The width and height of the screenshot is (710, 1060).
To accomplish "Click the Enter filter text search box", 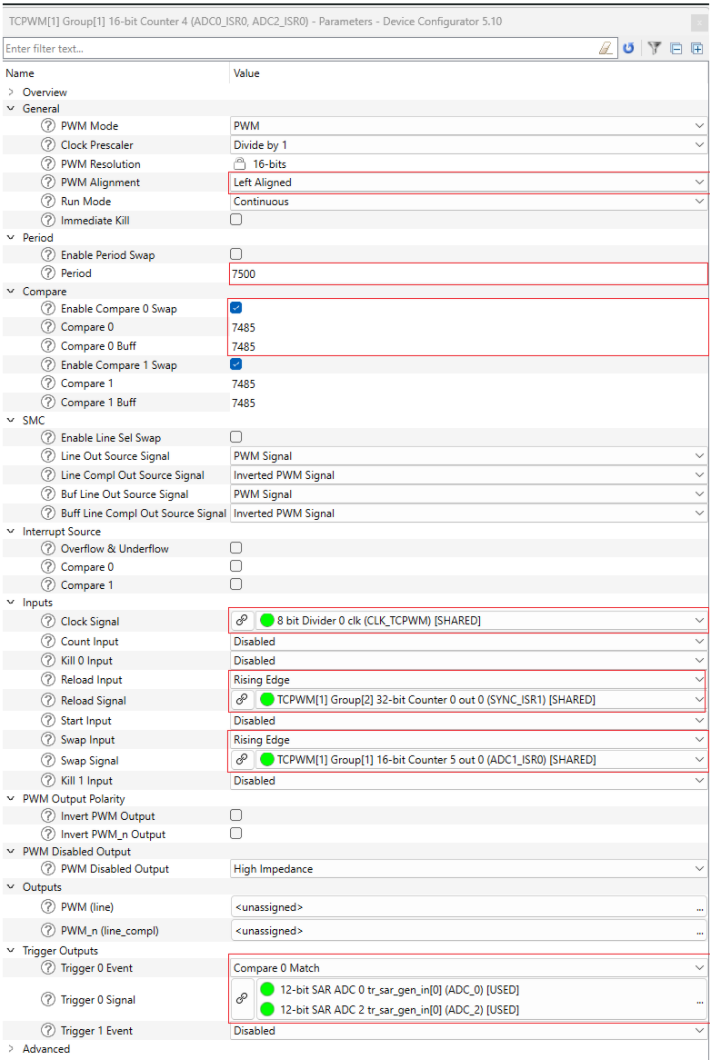I will click(x=298, y=48).
